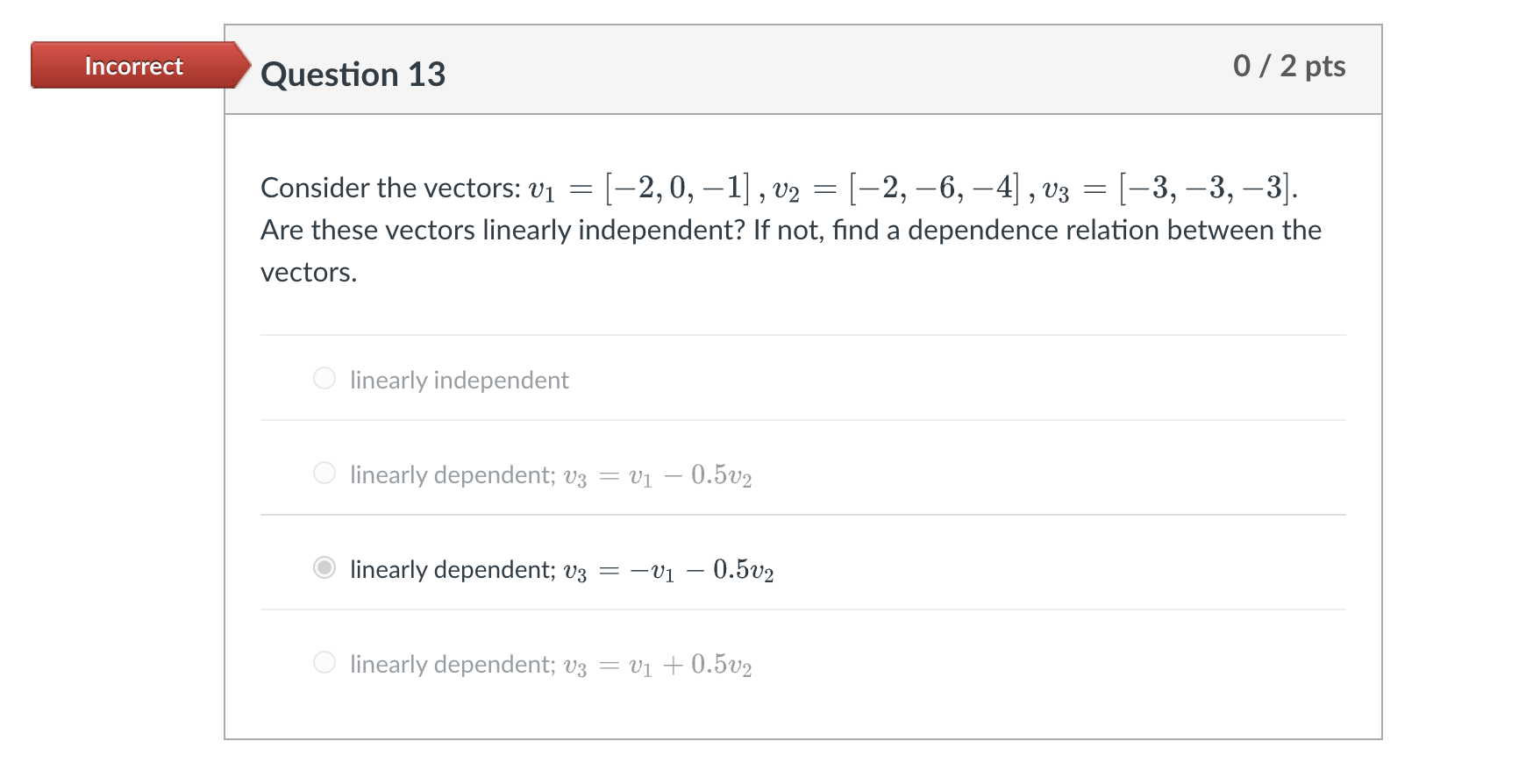Click the label "linearly dependent; v3 = v1 − 0.5v2"
The height and width of the screenshot is (784, 1533).
551,474
